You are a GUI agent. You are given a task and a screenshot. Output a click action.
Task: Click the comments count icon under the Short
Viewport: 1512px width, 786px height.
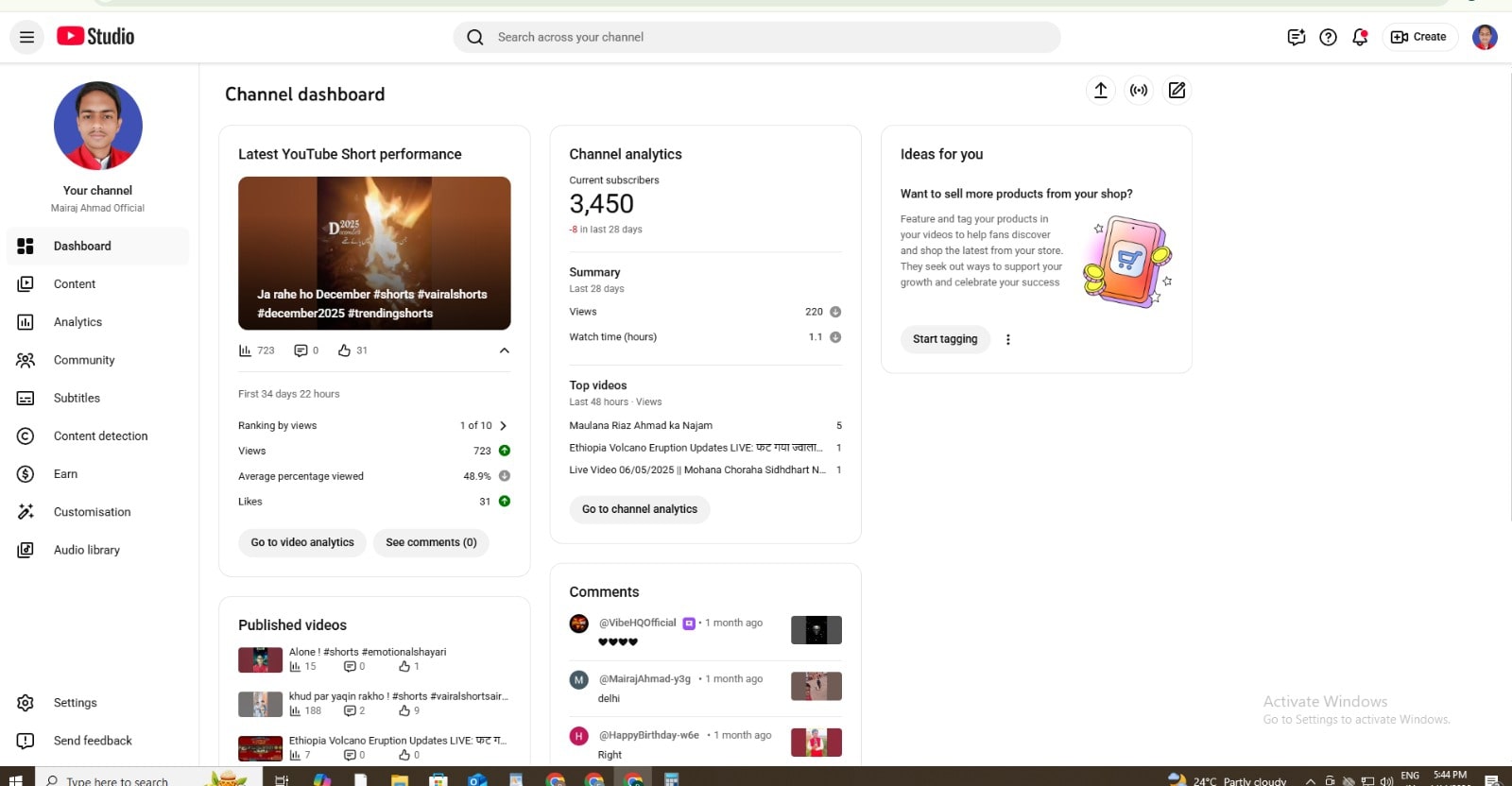pos(301,350)
